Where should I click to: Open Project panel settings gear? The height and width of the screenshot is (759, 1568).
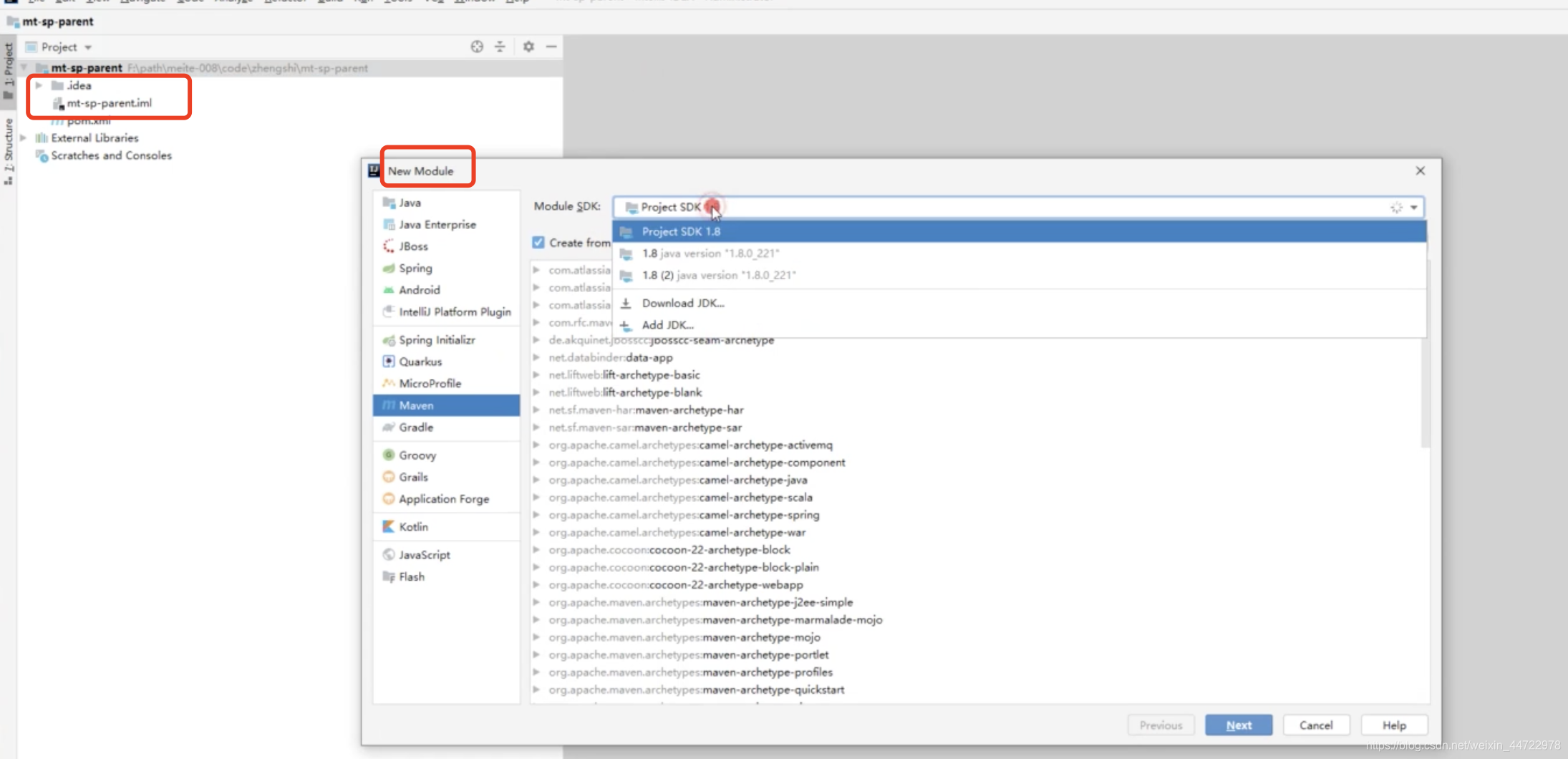click(528, 47)
